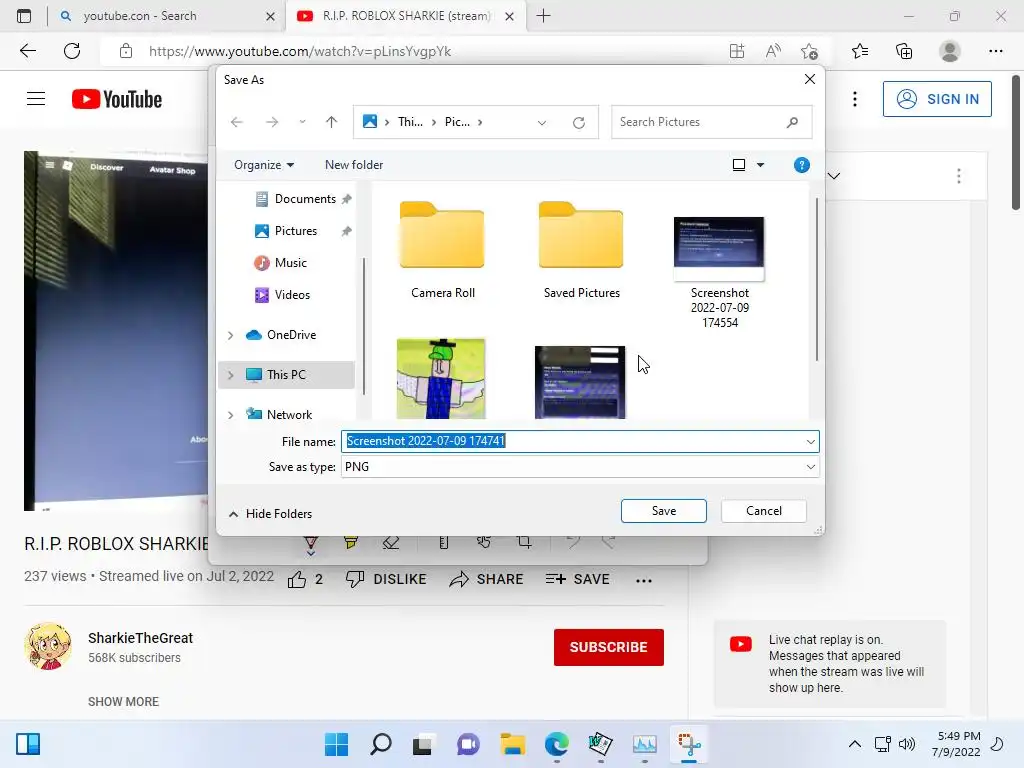Select the Snipping Tool highlighter

pyautogui.click(x=351, y=542)
